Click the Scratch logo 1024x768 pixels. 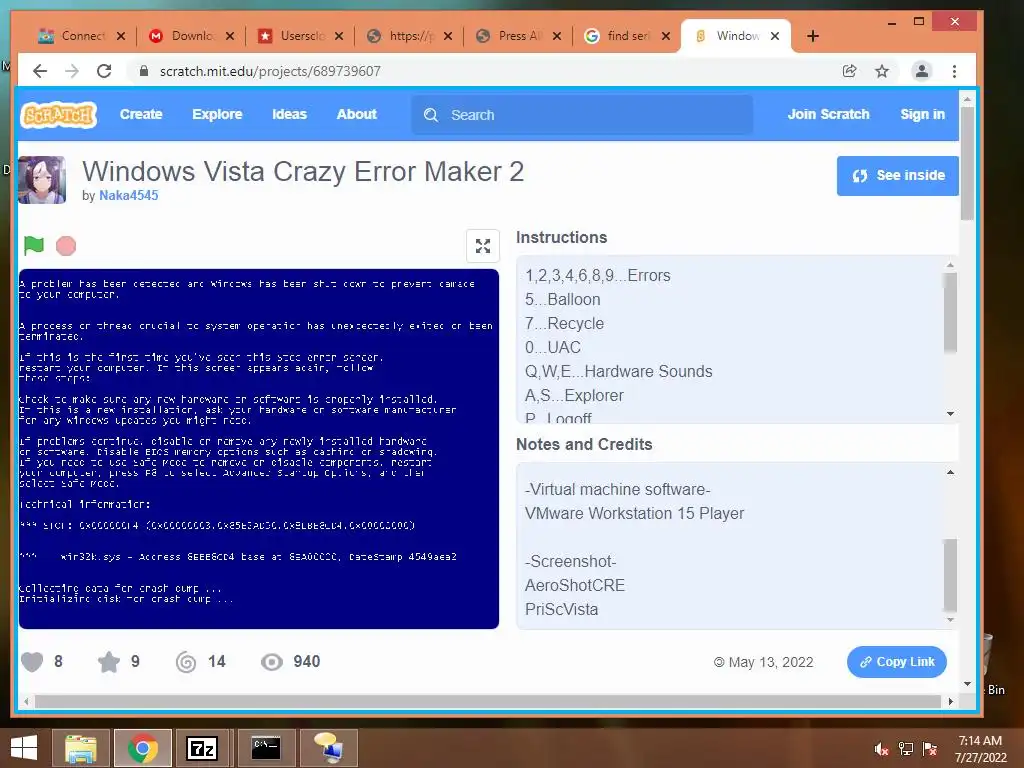click(59, 115)
